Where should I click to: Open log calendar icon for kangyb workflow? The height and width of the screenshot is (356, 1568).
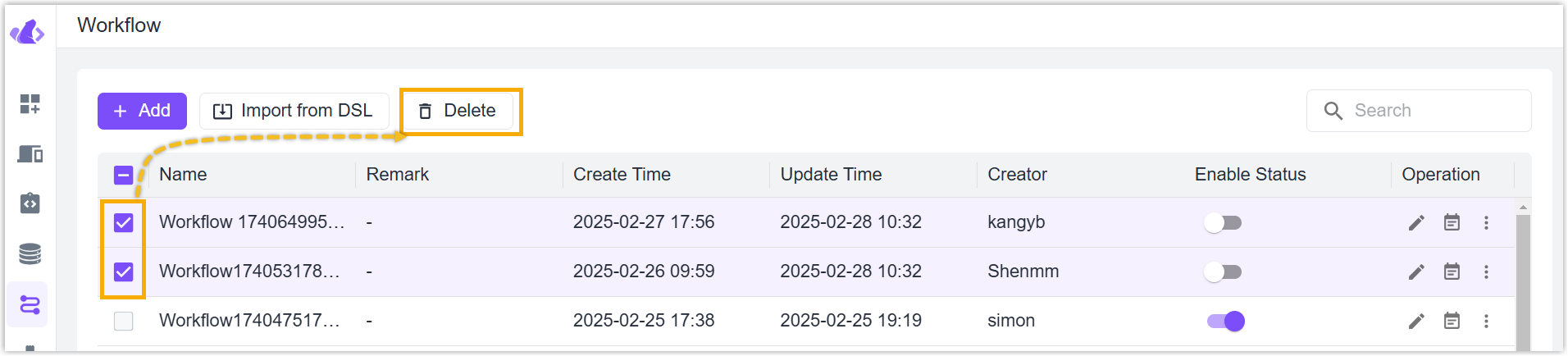coord(1452,222)
